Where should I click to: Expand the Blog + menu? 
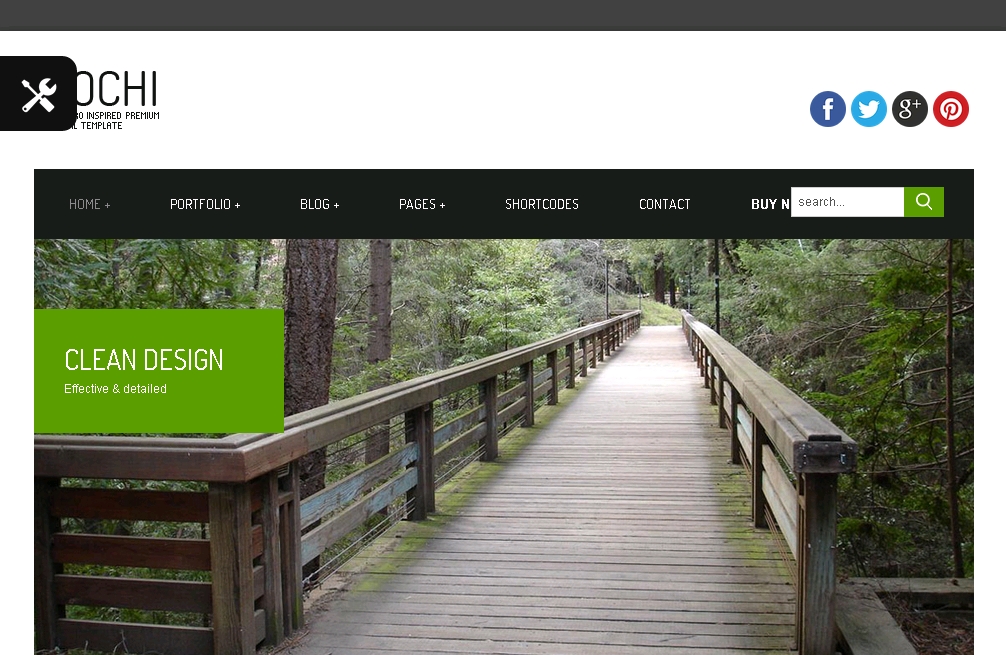tap(320, 204)
